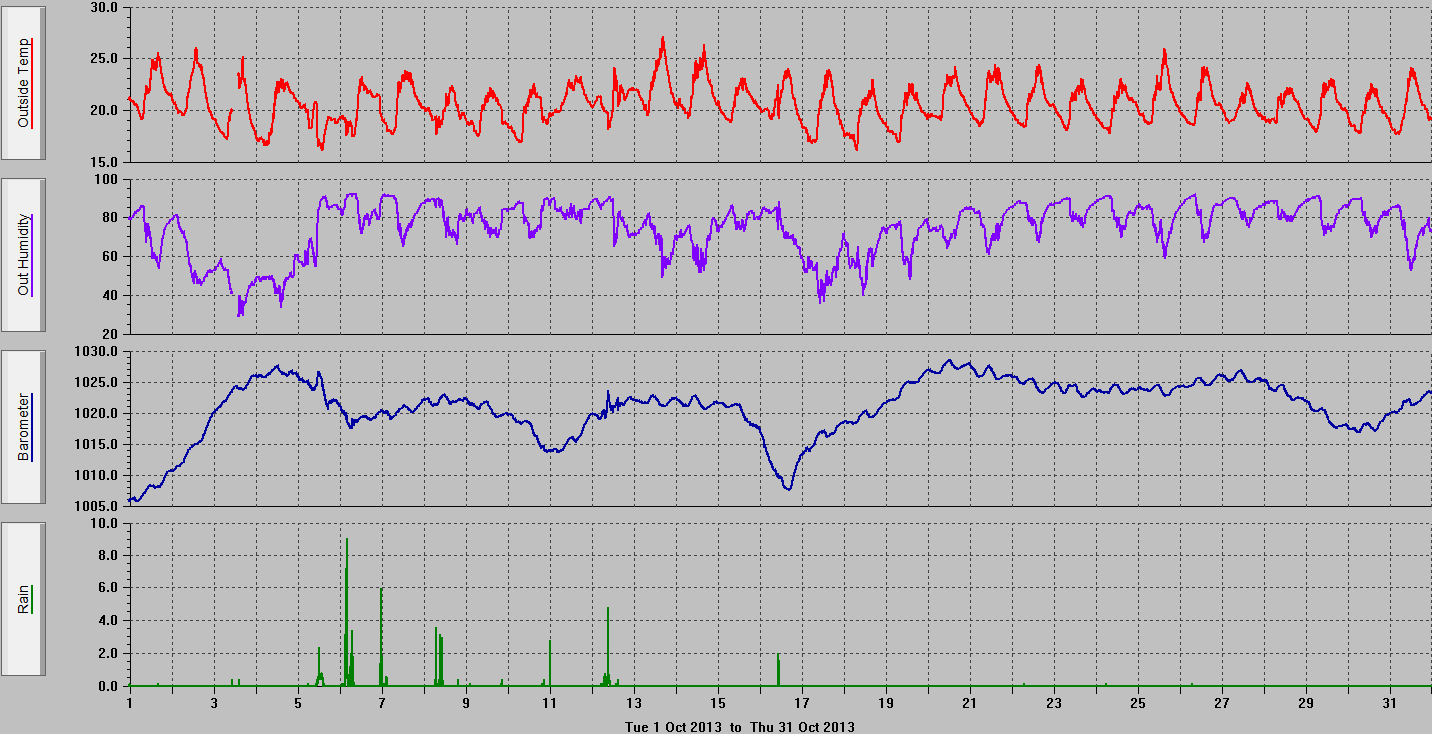Click day '21' on the time axis
This screenshot has width=1432, height=734.
(x=970, y=703)
